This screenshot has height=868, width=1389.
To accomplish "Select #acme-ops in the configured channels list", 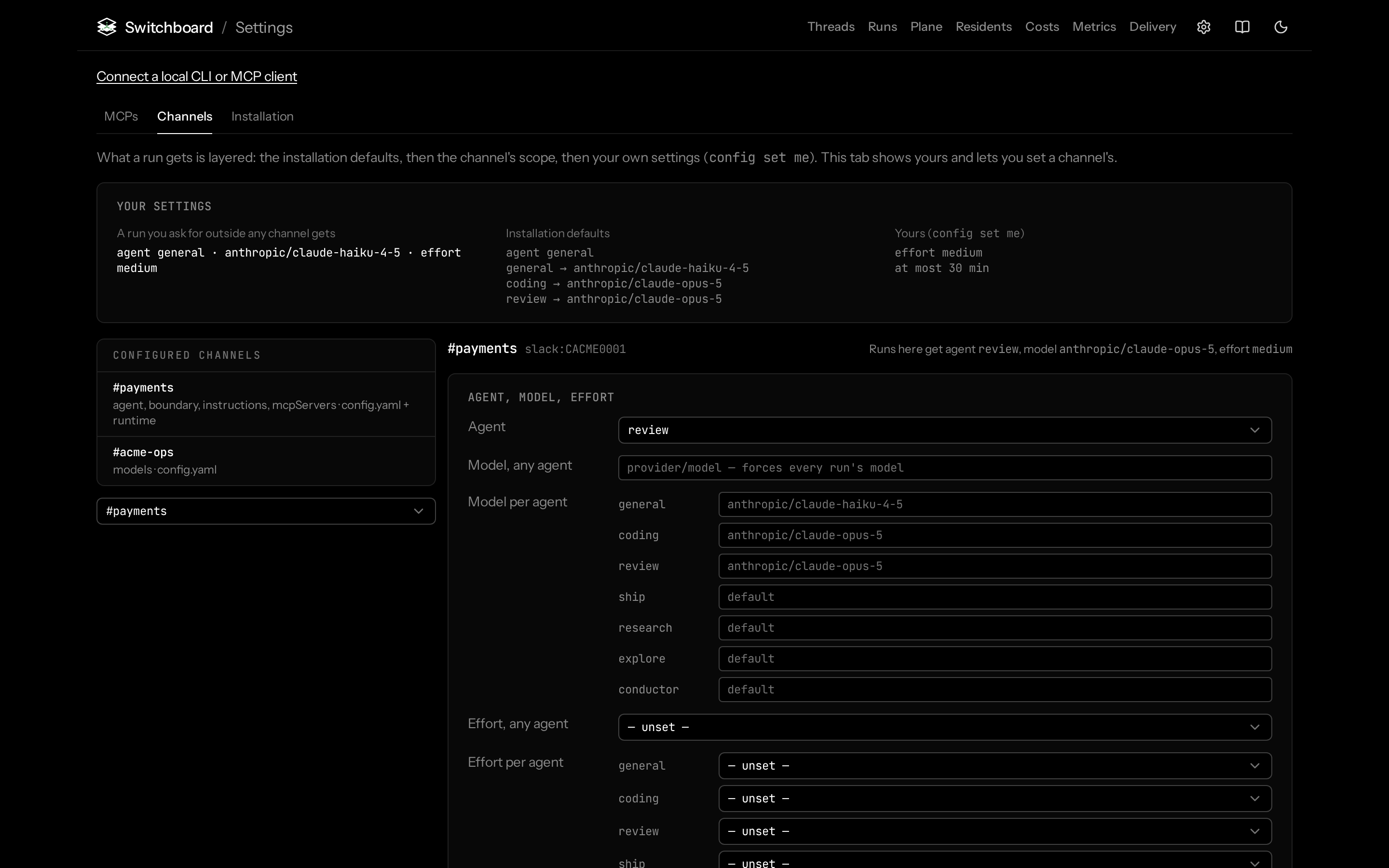I will [266, 461].
